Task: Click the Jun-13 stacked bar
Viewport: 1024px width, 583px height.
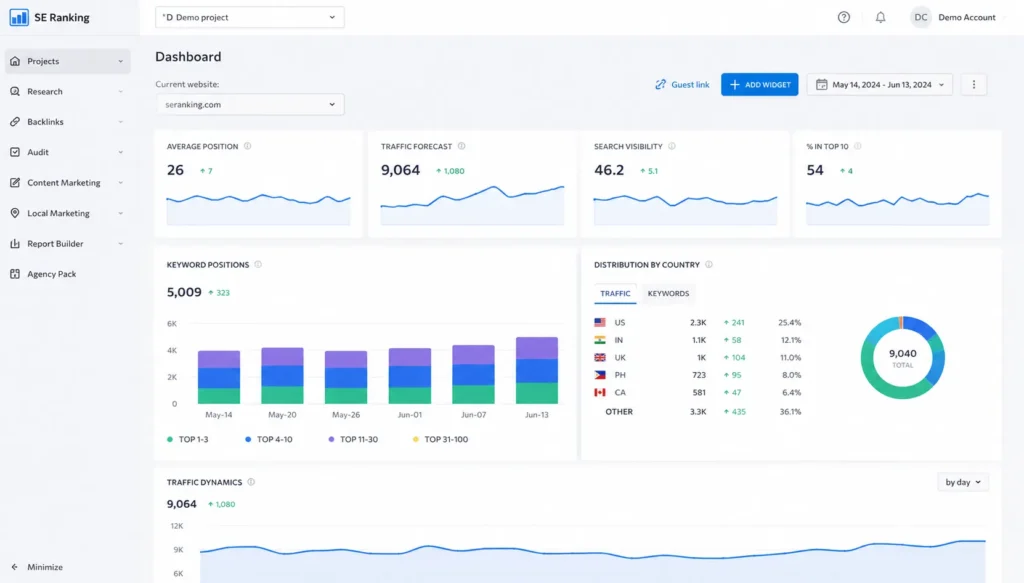Action: 537,370
